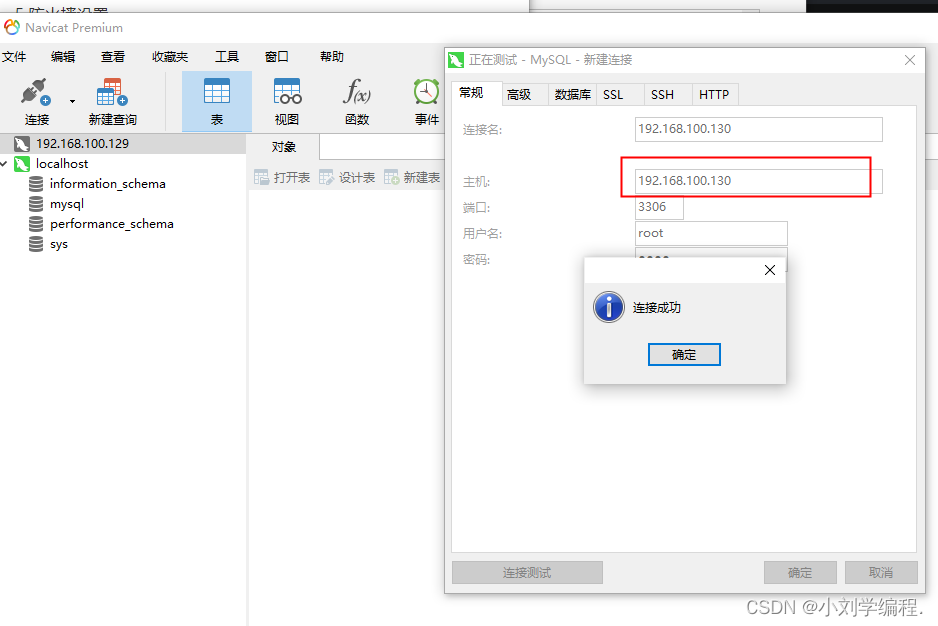This screenshot has width=938, height=626.
Task: Select the mysql database
Action: [67, 204]
